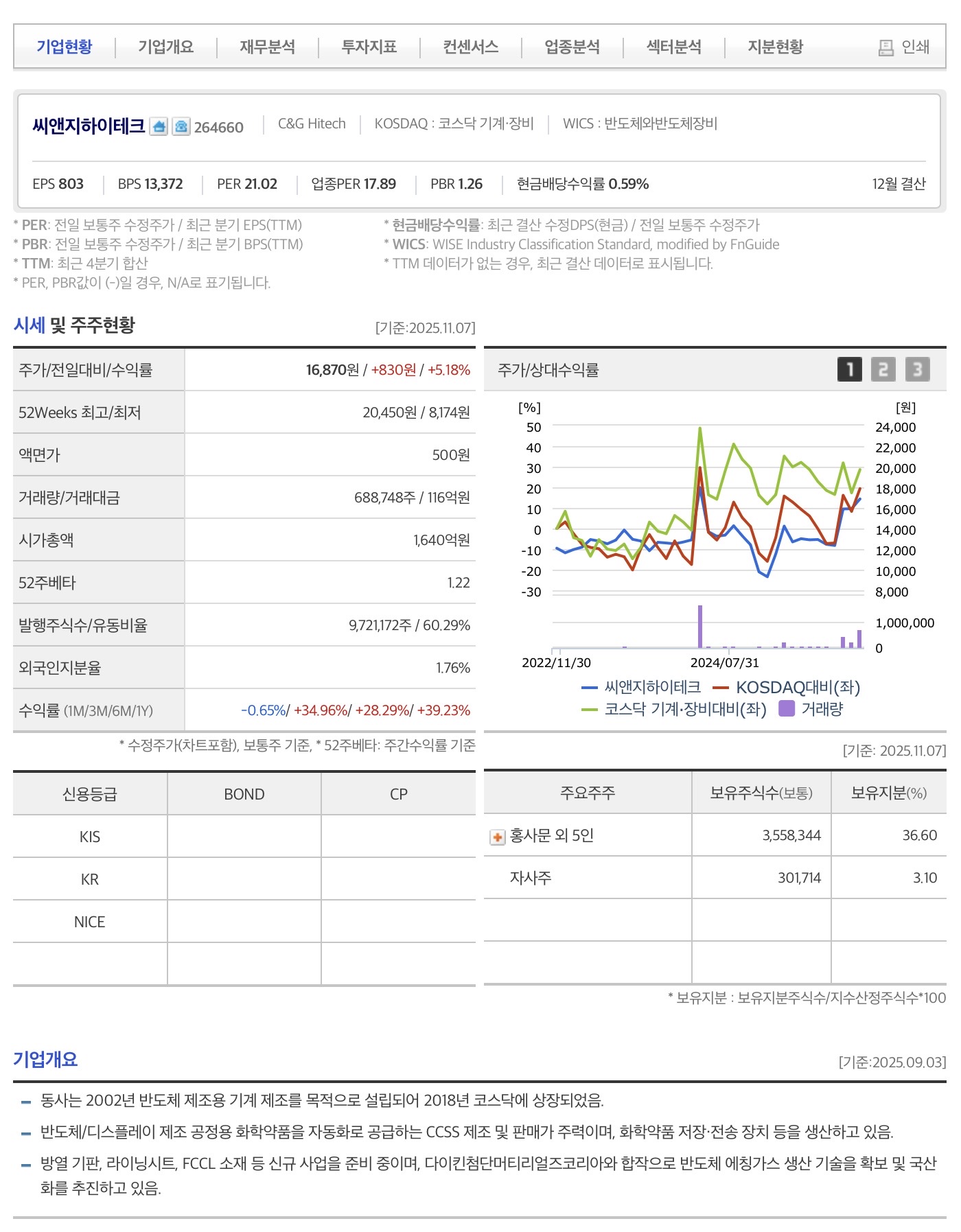Go to the 컨센서스 tab

471,47
